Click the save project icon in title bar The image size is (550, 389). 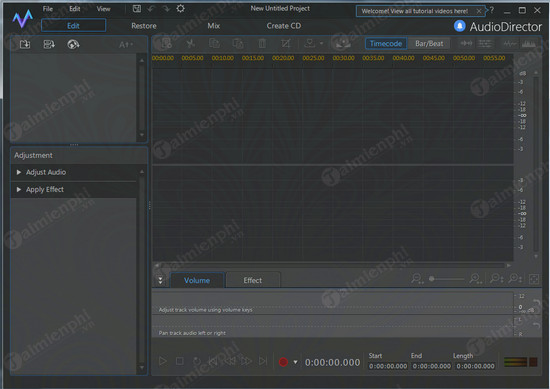pos(137,9)
